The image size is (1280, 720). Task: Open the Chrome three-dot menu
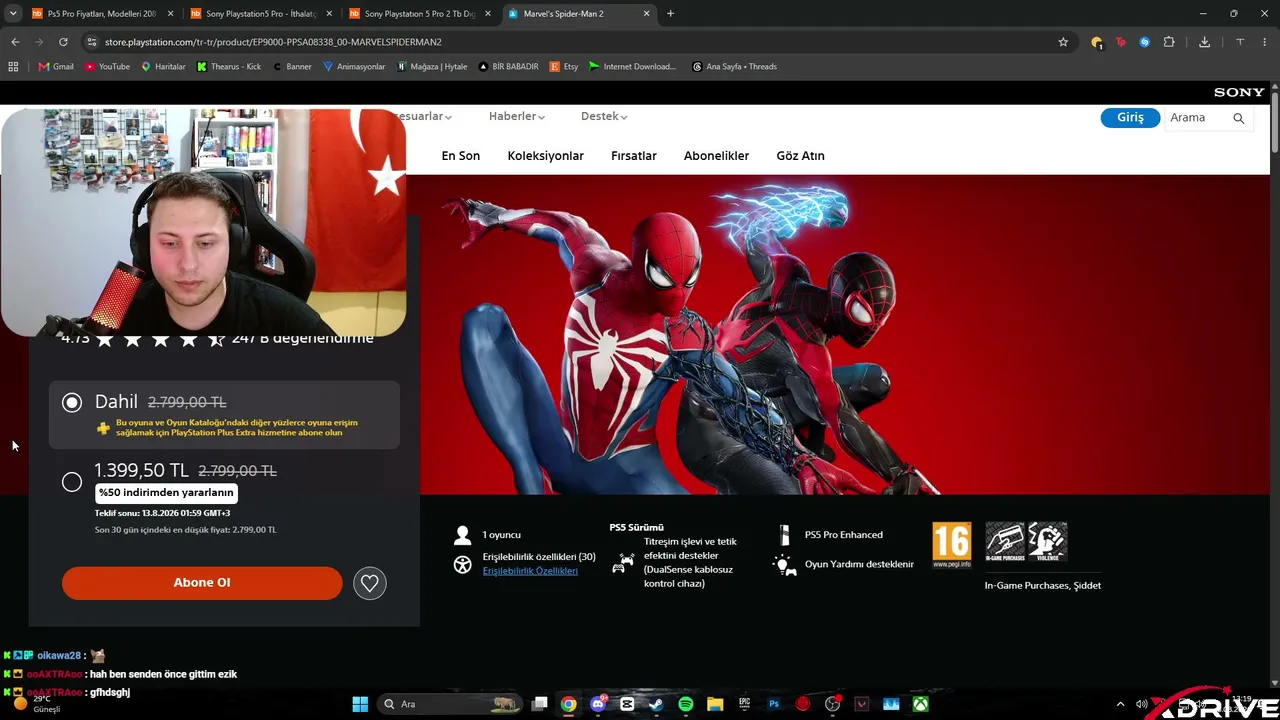click(1265, 42)
